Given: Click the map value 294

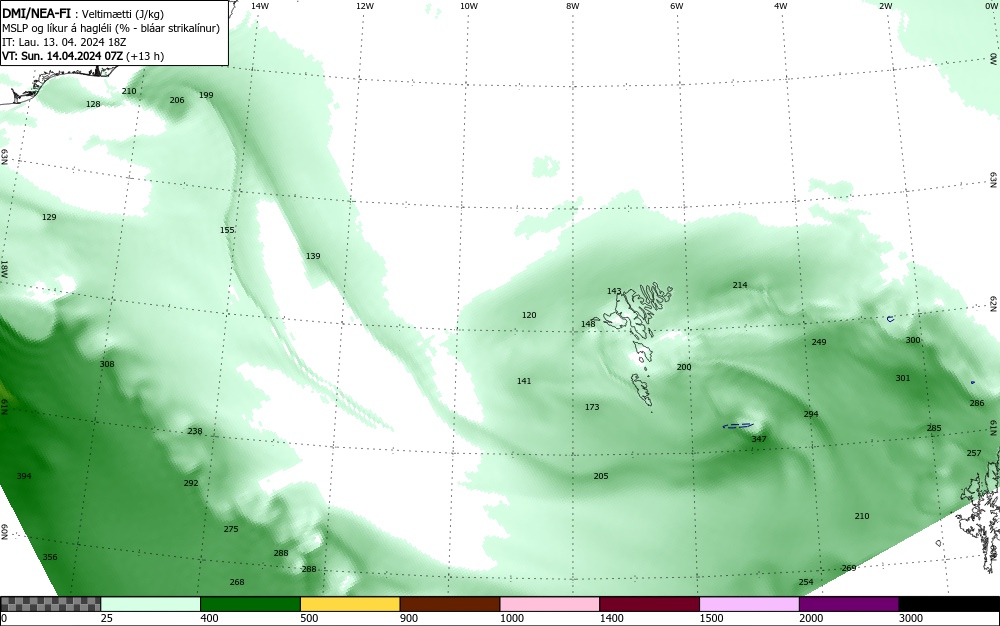Looking at the screenshot, I should click(811, 414).
